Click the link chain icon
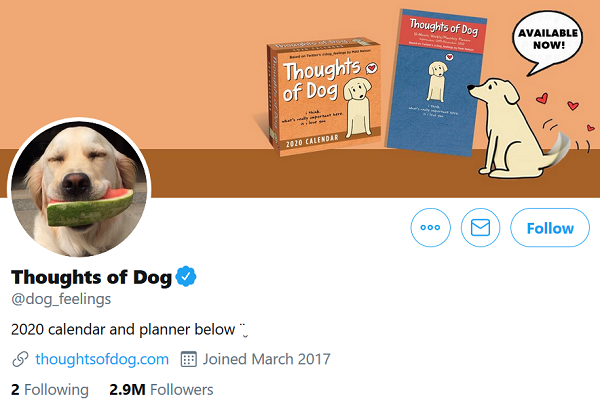 click(x=19, y=359)
